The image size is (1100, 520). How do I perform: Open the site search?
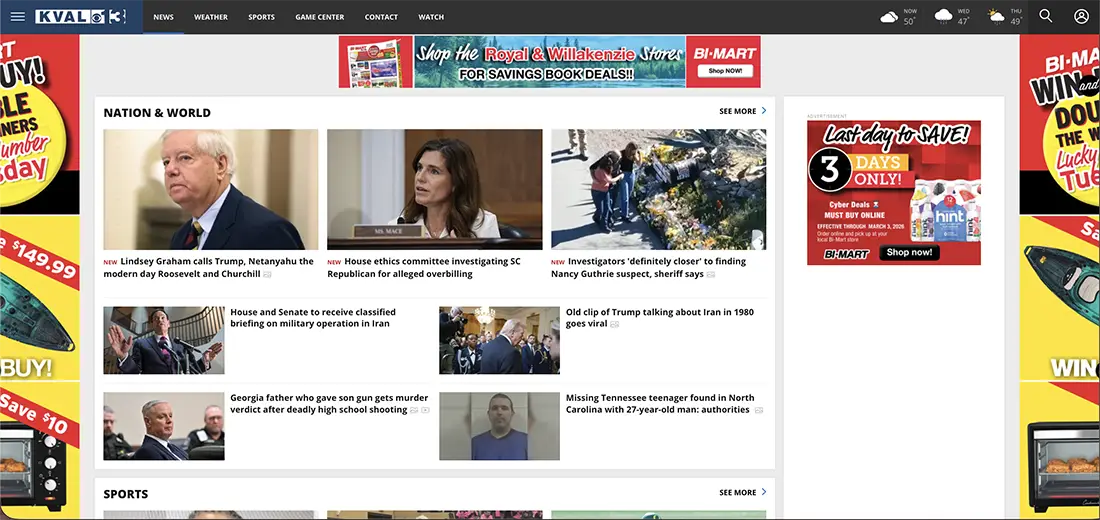[1045, 16]
